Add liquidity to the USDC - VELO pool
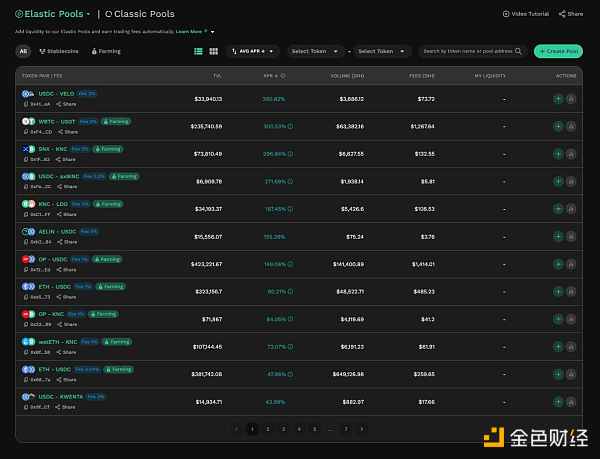 click(558, 99)
